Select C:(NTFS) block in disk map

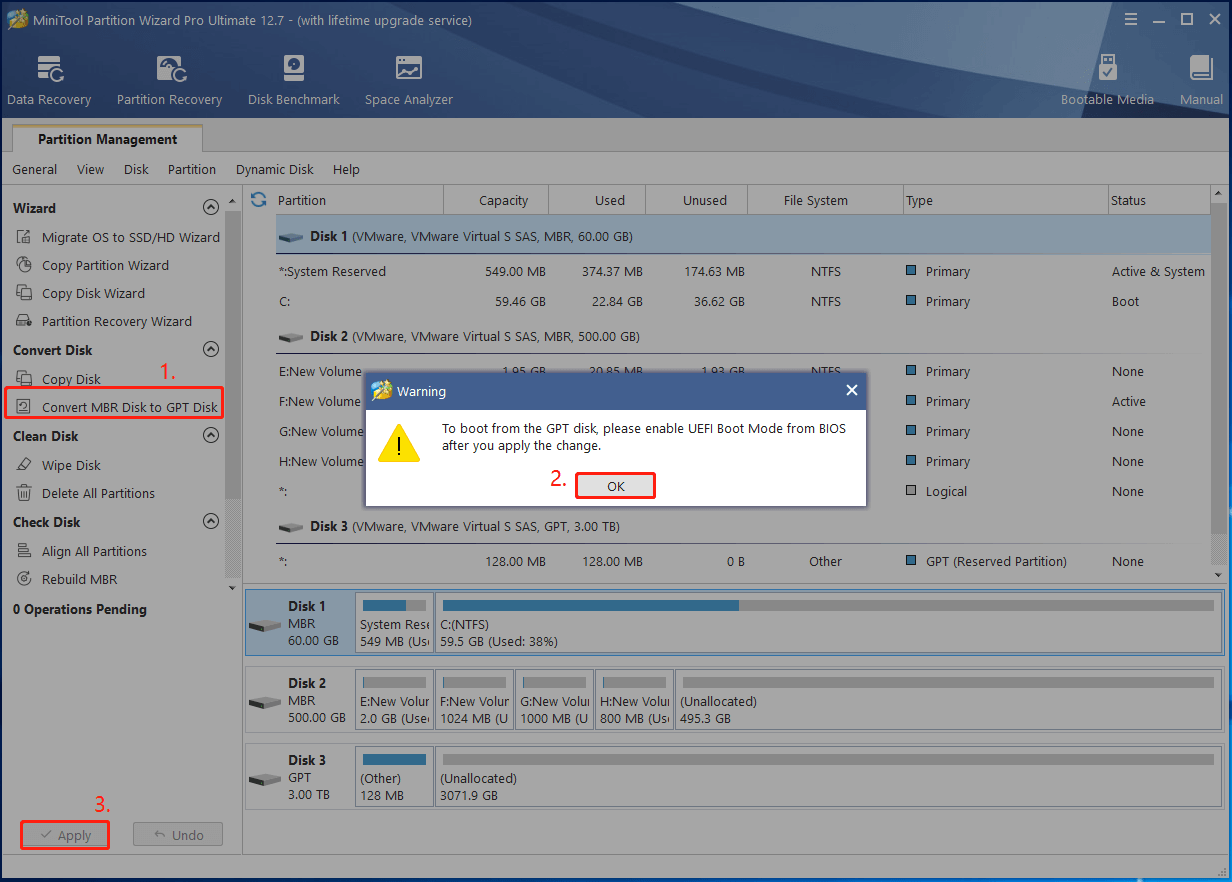tap(829, 622)
